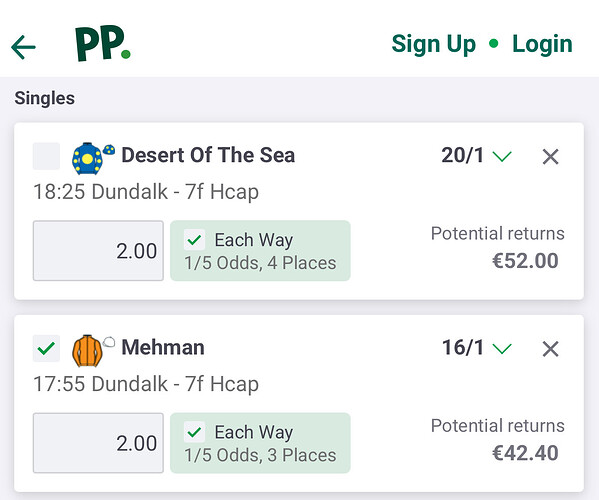Expand the 16/1 odds dropdown

click(x=502, y=348)
